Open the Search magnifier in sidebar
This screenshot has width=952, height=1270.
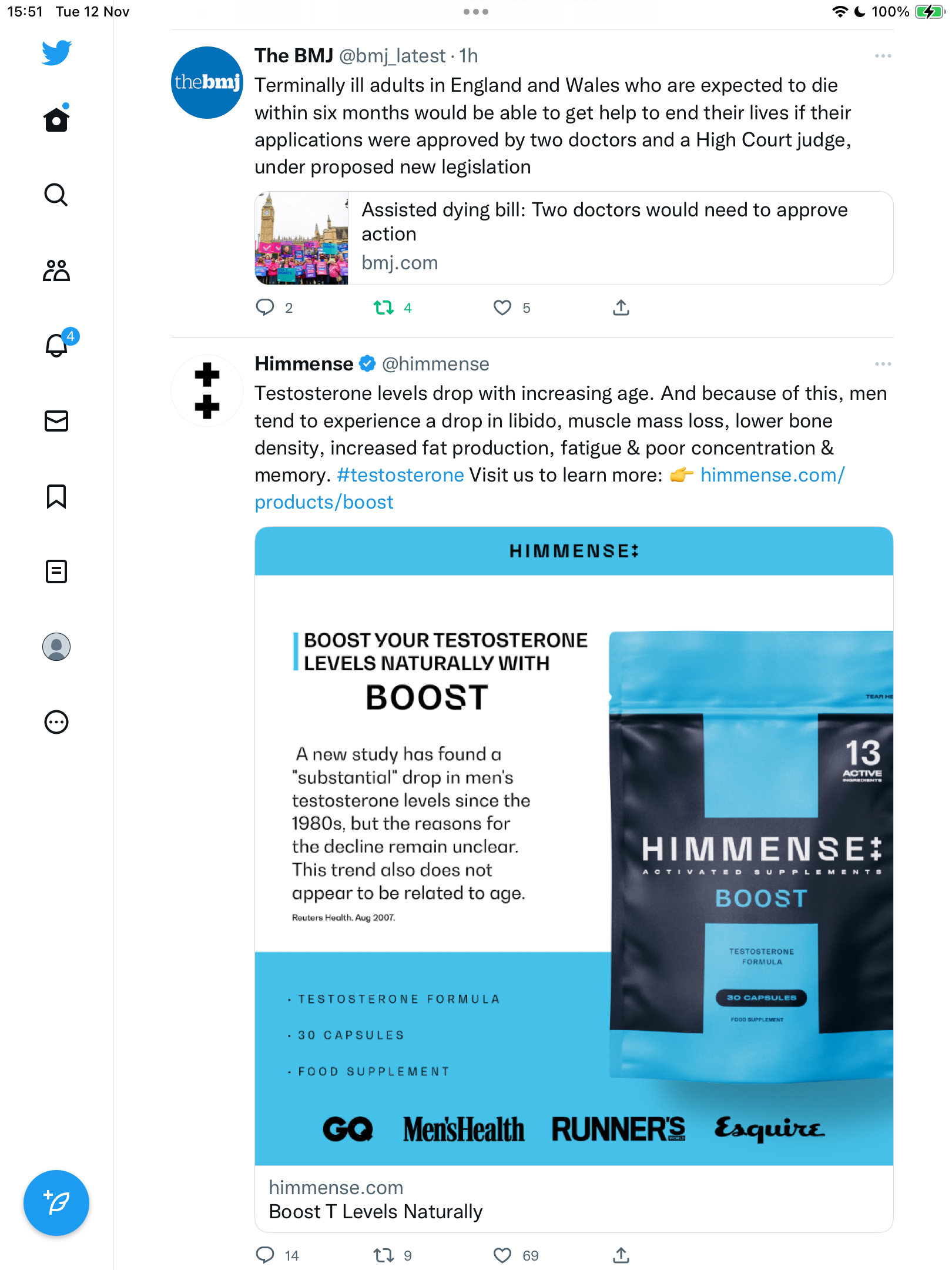[56, 195]
